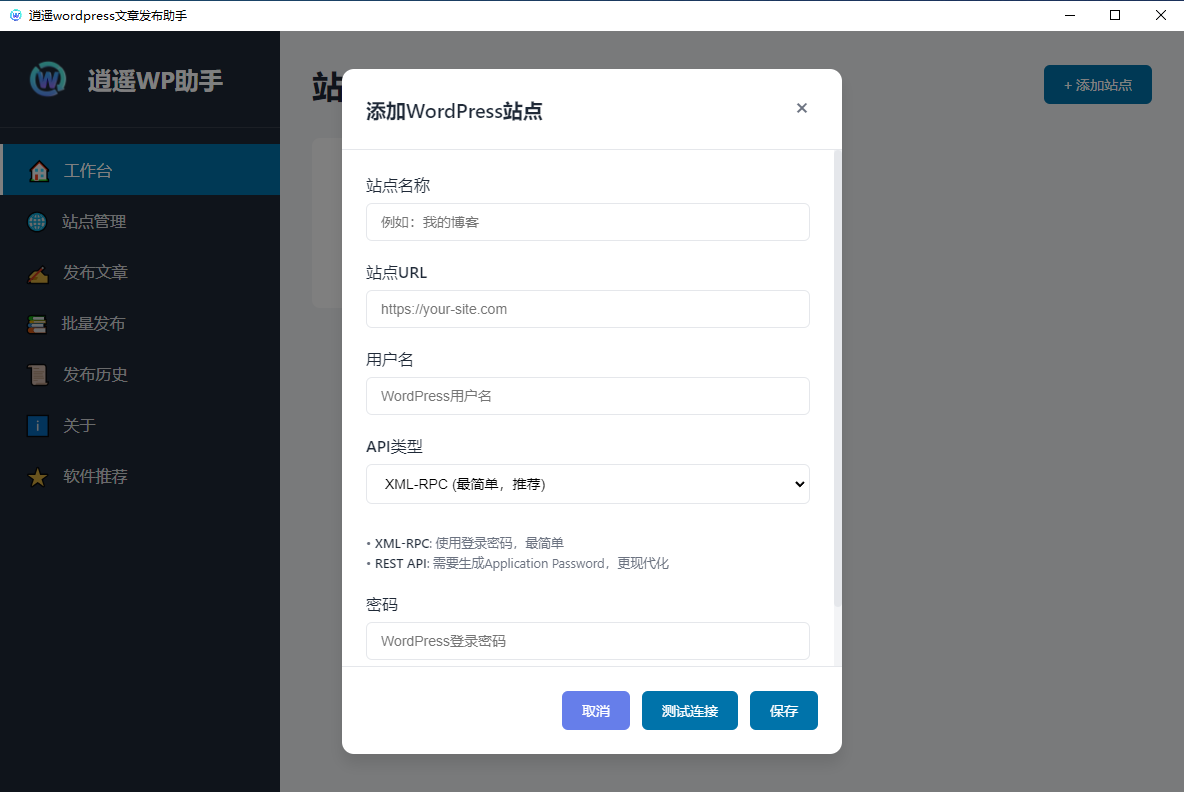The width and height of the screenshot is (1184, 792).
Task: Click the 取消 button
Action: [x=596, y=710]
